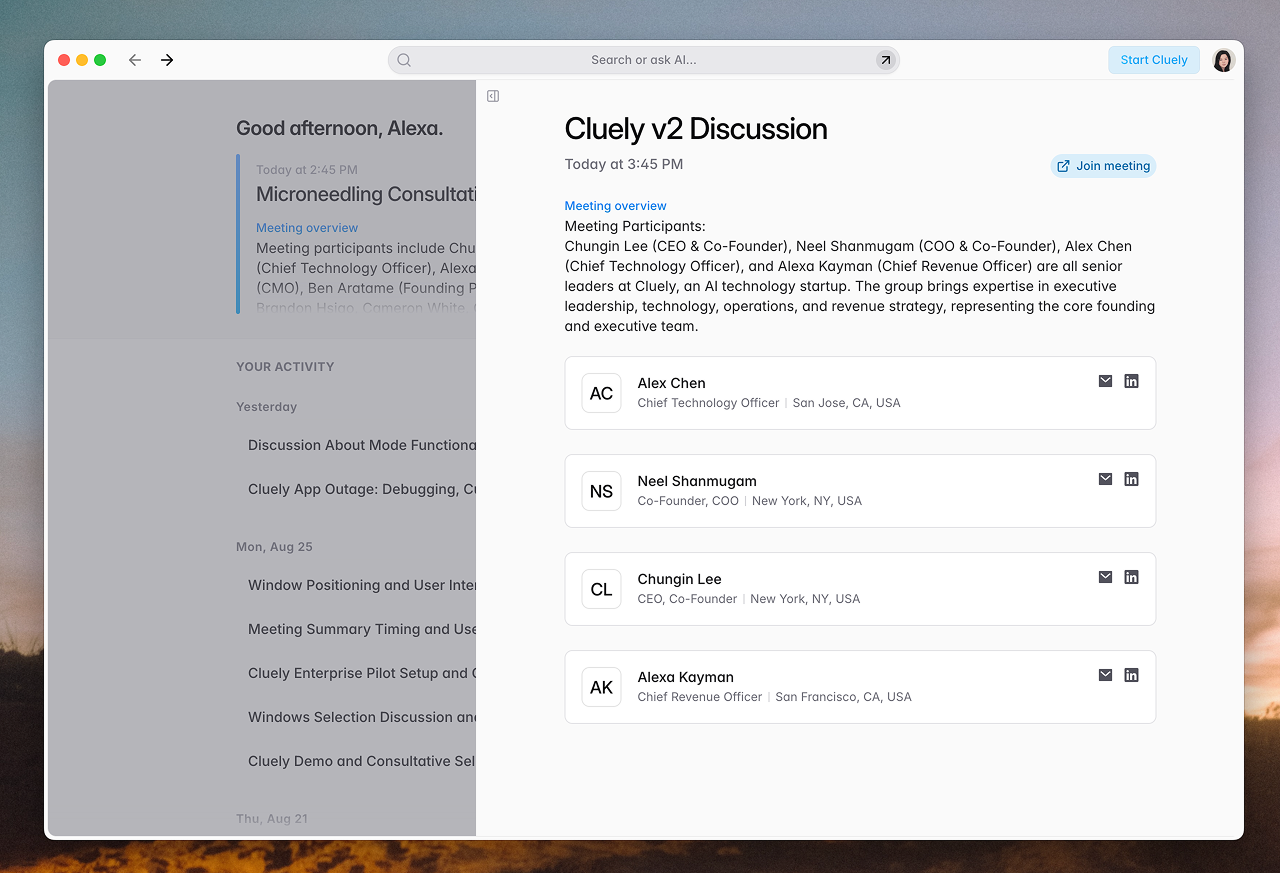Click Neel Shanmugam's email icon

tap(1105, 479)
